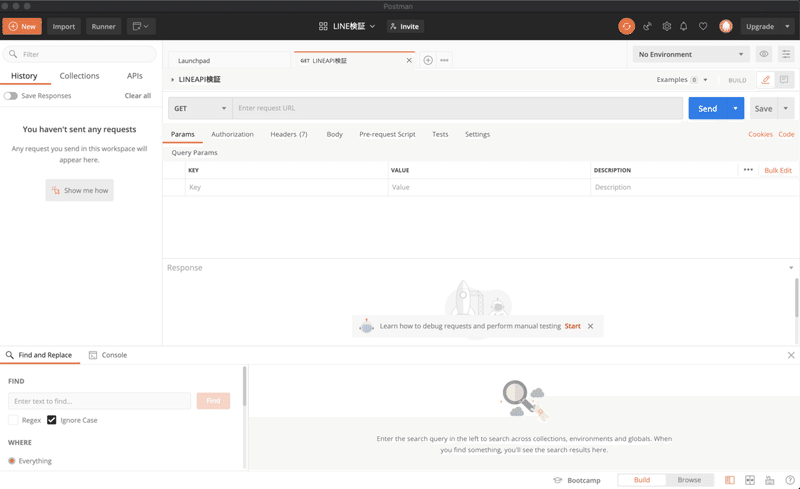This screenshot has width=800, height=489.
Task: Open the manage environments settings icon
Action: point(786,54)
